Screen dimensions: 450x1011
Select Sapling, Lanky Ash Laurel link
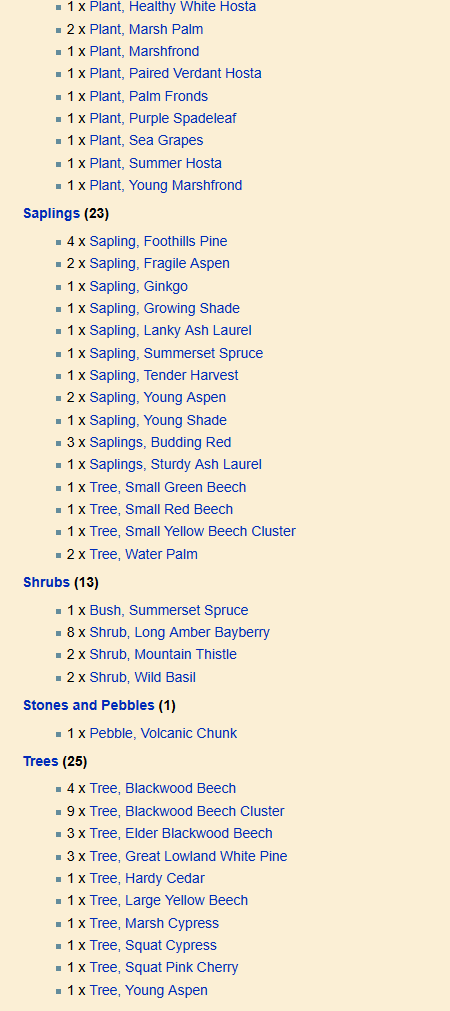coord(171,331)
